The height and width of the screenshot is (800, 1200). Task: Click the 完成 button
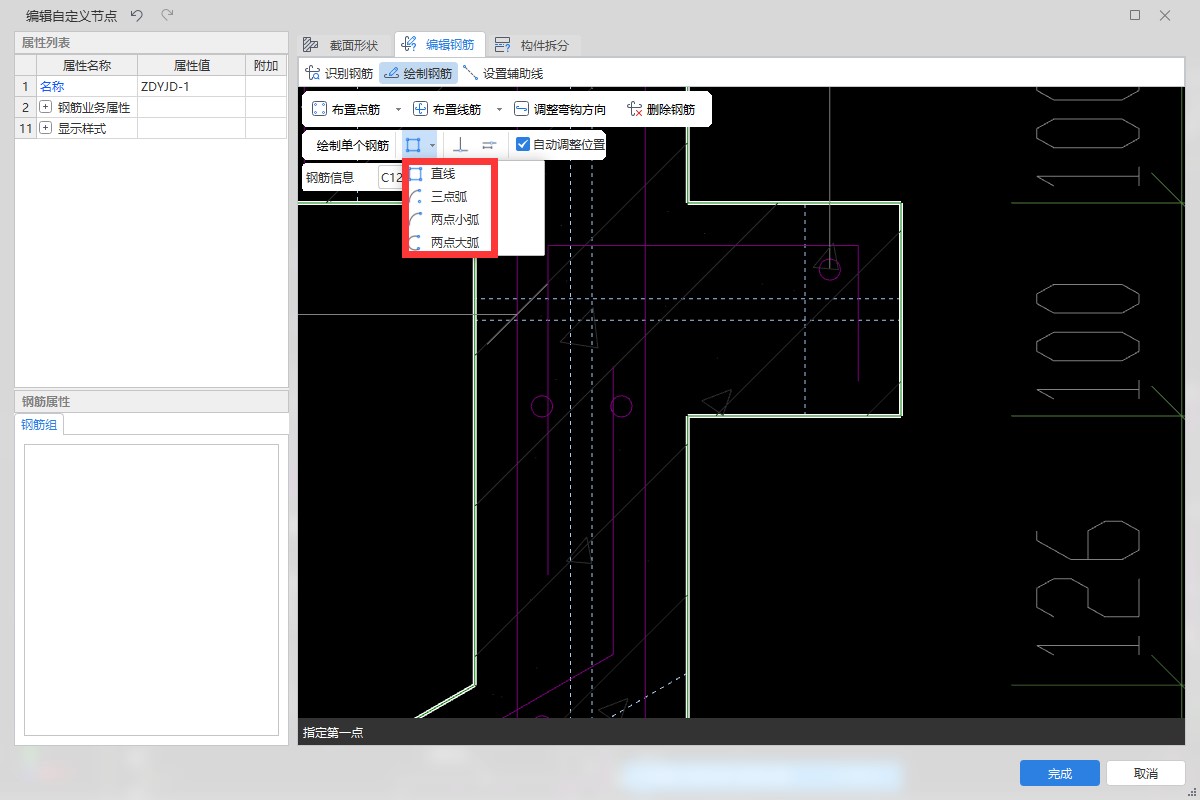[x=1059, y=773]
